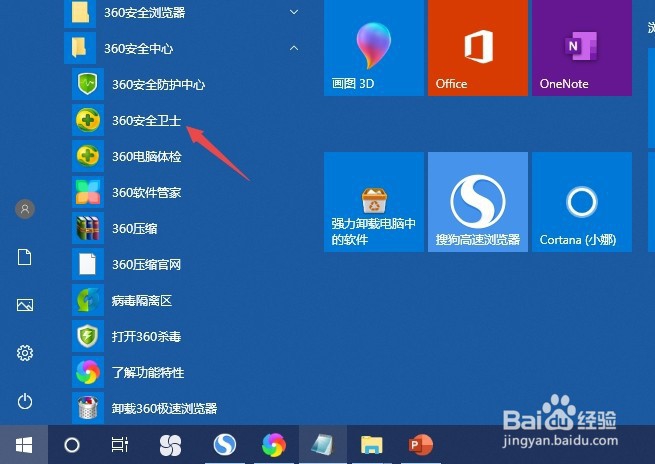Open notepad app on taskbar
655x464 pixels.
(322, 445)
